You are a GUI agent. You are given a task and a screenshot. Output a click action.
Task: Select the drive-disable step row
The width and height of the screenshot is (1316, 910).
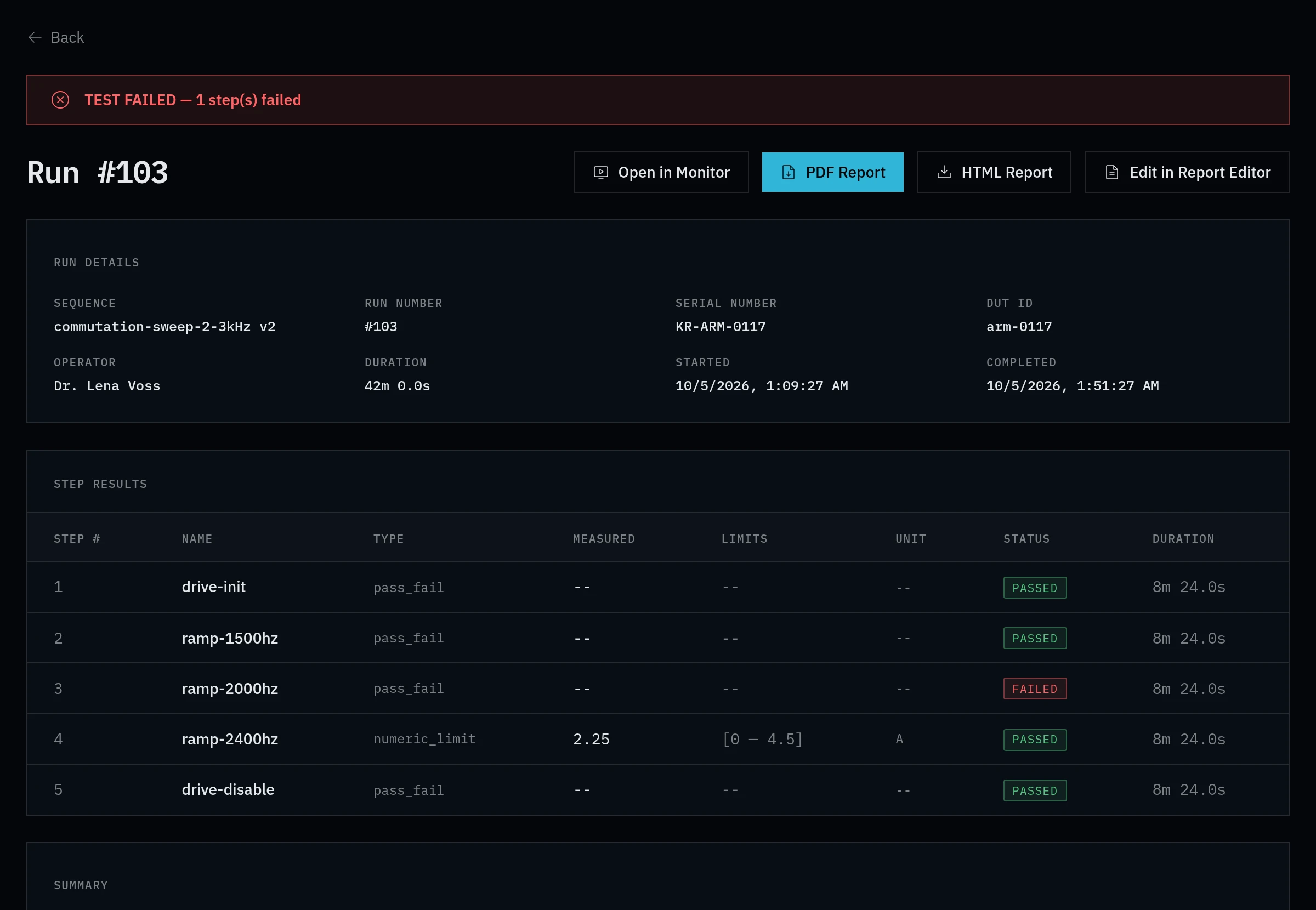(657, 790)
